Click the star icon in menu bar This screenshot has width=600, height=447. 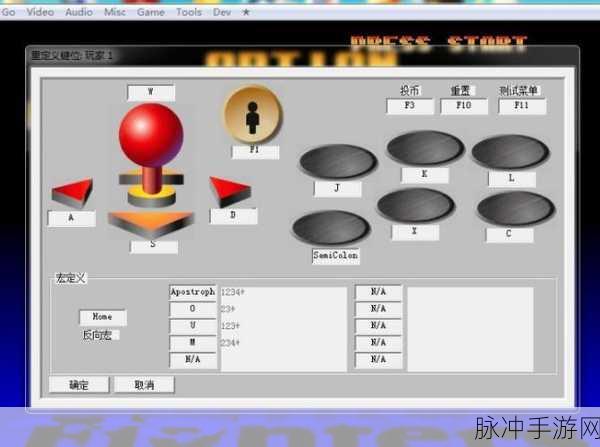(246, 12)
